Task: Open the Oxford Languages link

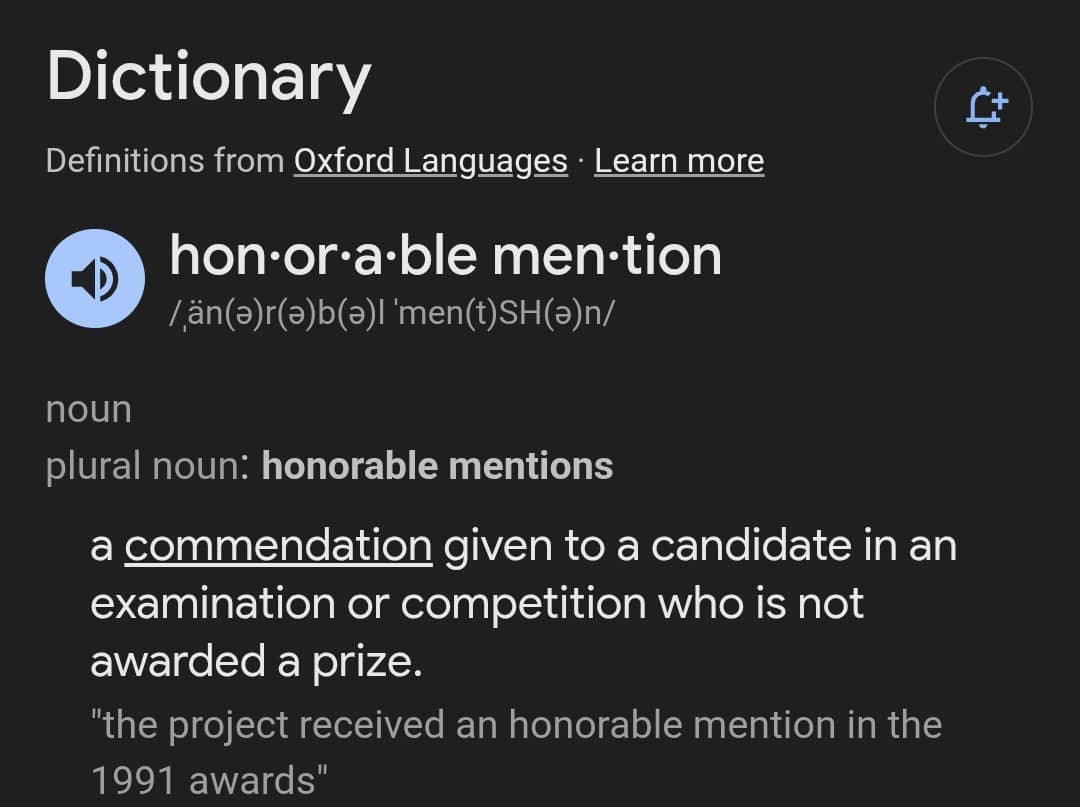Action: [x=430, y=161]
